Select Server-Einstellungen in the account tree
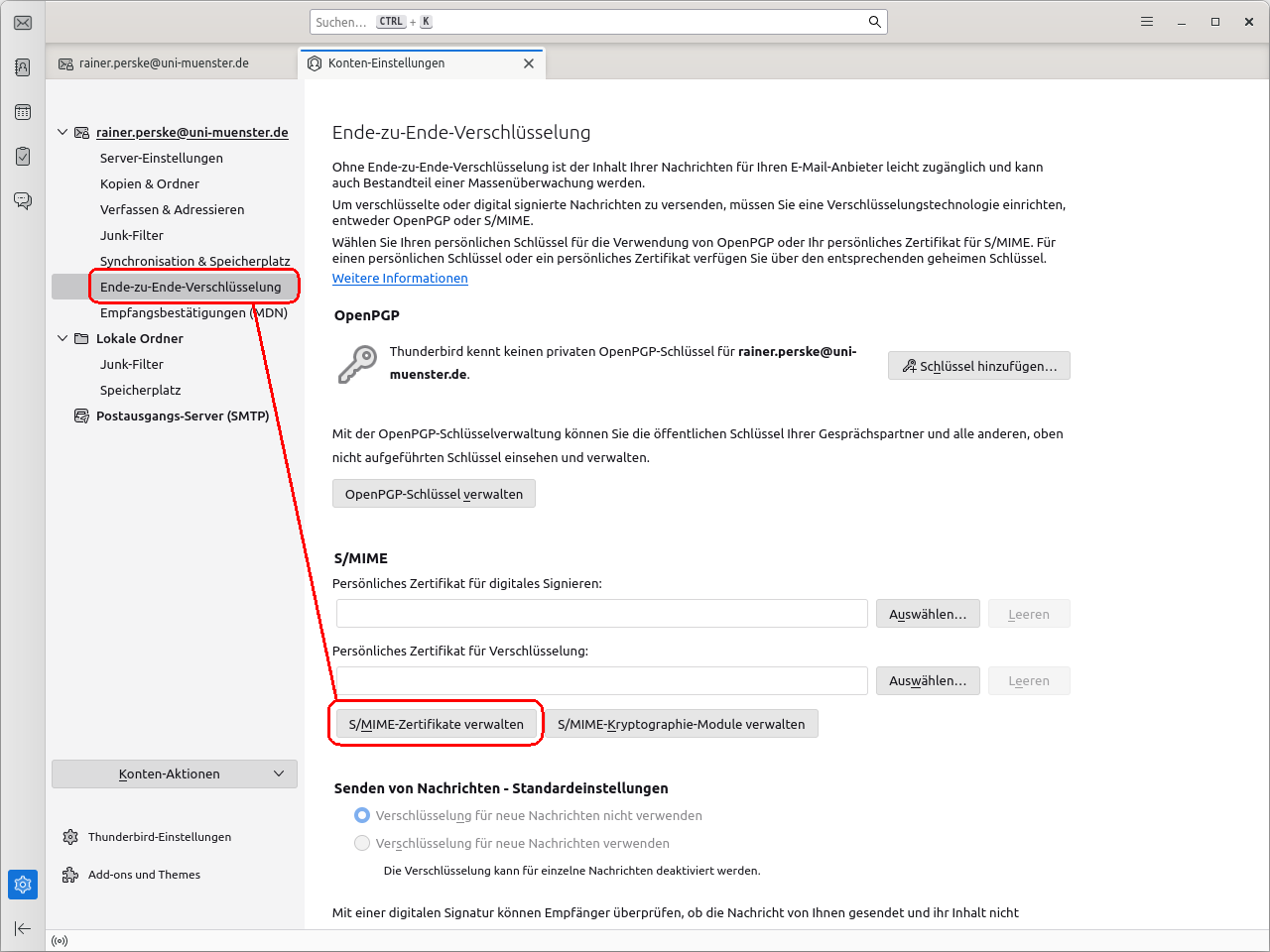 point(162,158)
